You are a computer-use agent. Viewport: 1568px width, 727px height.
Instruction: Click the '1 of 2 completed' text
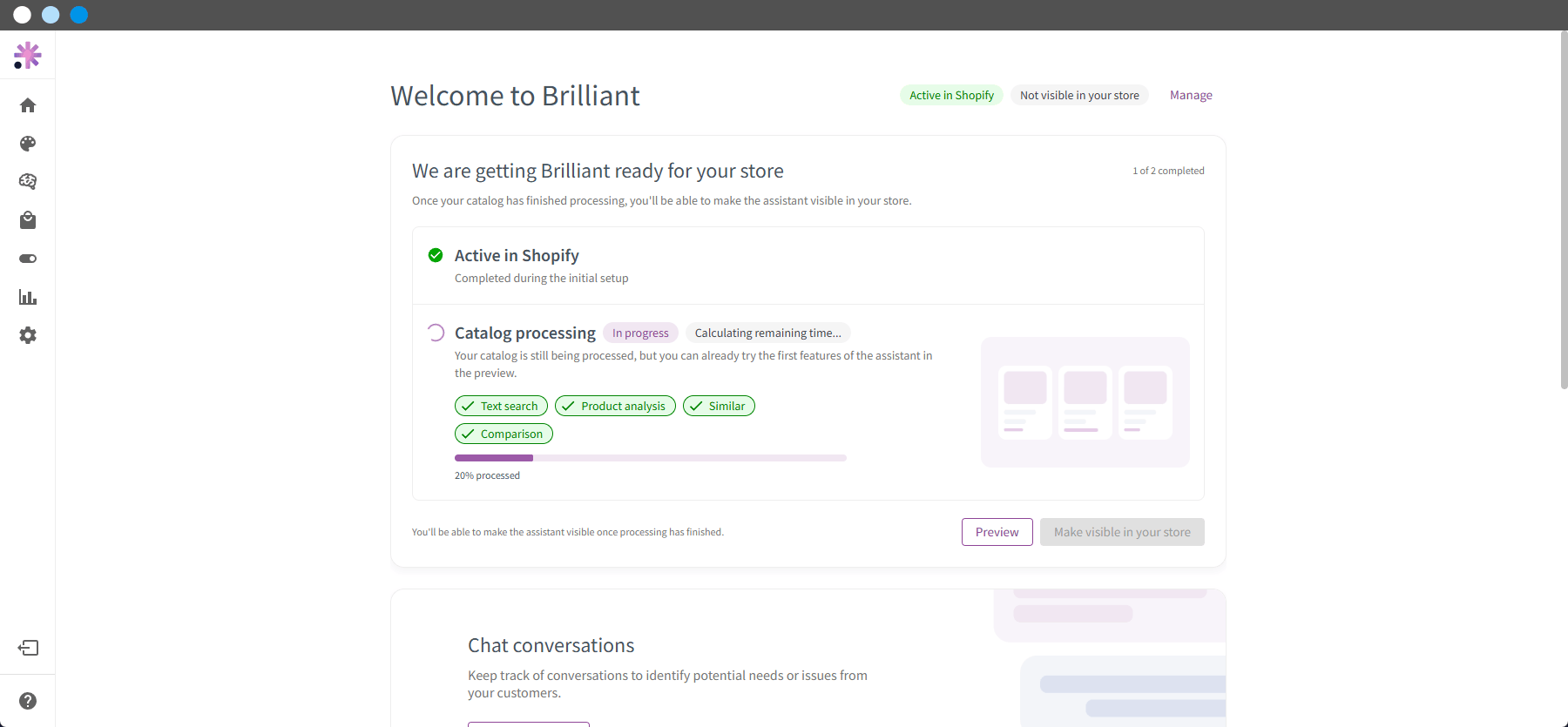pyautogui.click(x=1168, y=171)
